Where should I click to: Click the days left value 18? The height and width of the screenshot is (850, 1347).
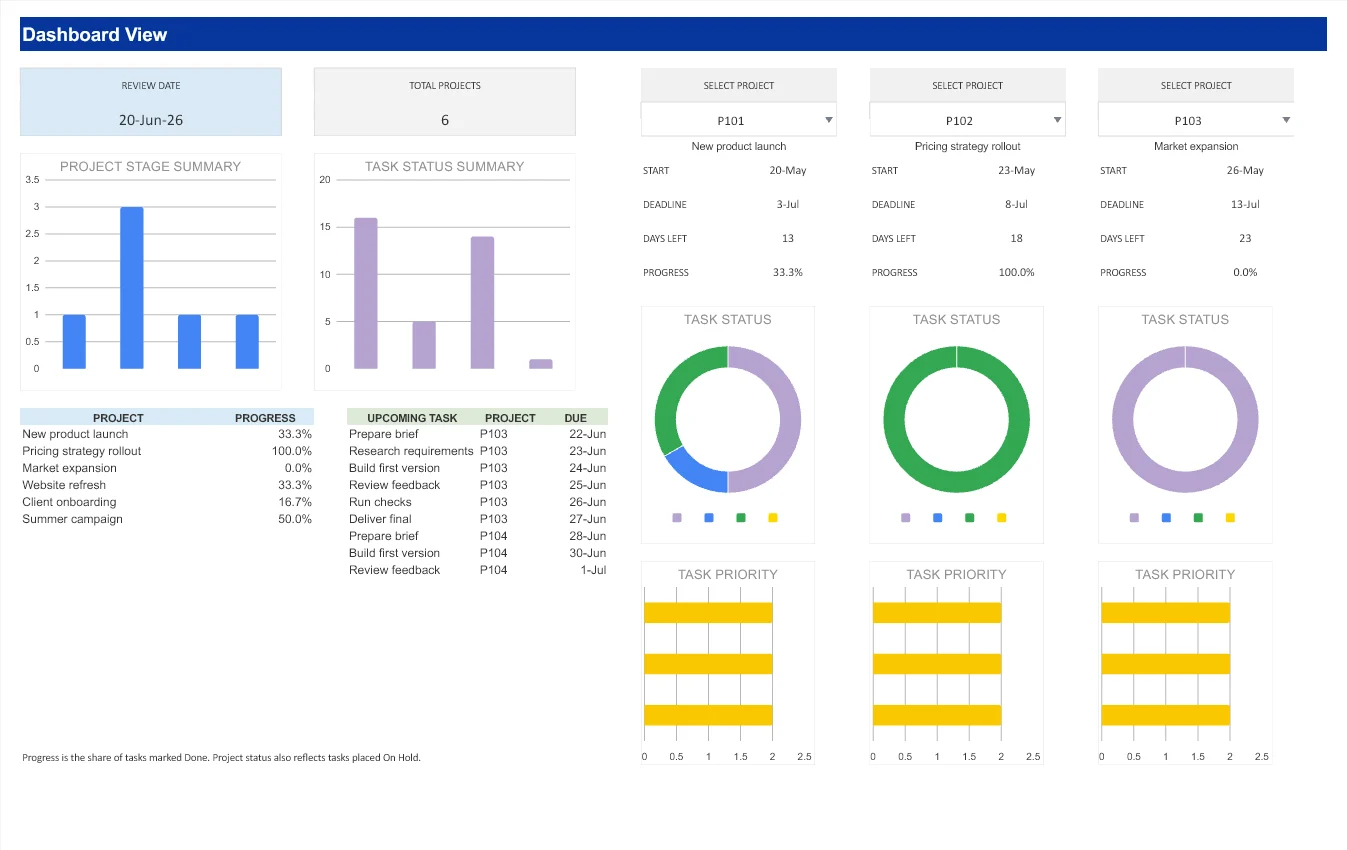coord(1017,238)
